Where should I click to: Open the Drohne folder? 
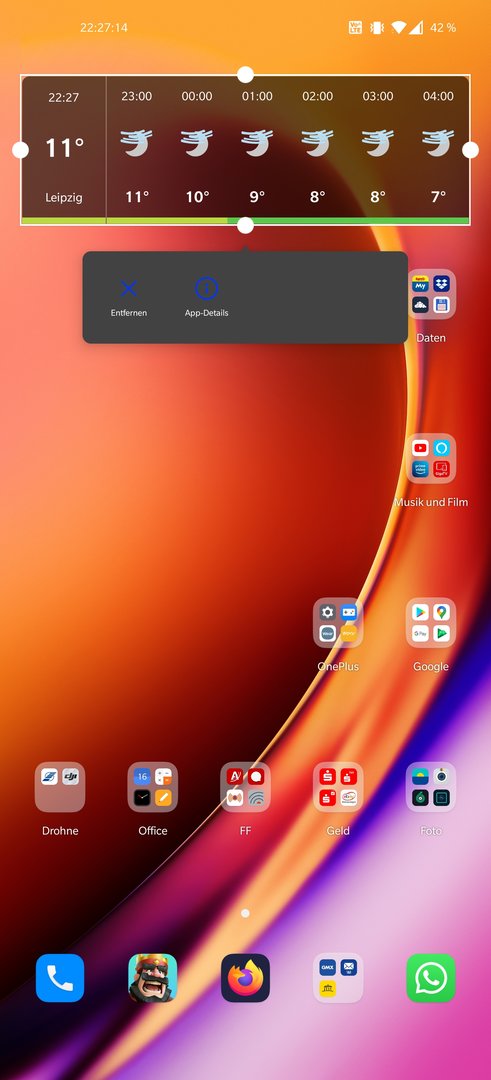(x=60, y=787)
